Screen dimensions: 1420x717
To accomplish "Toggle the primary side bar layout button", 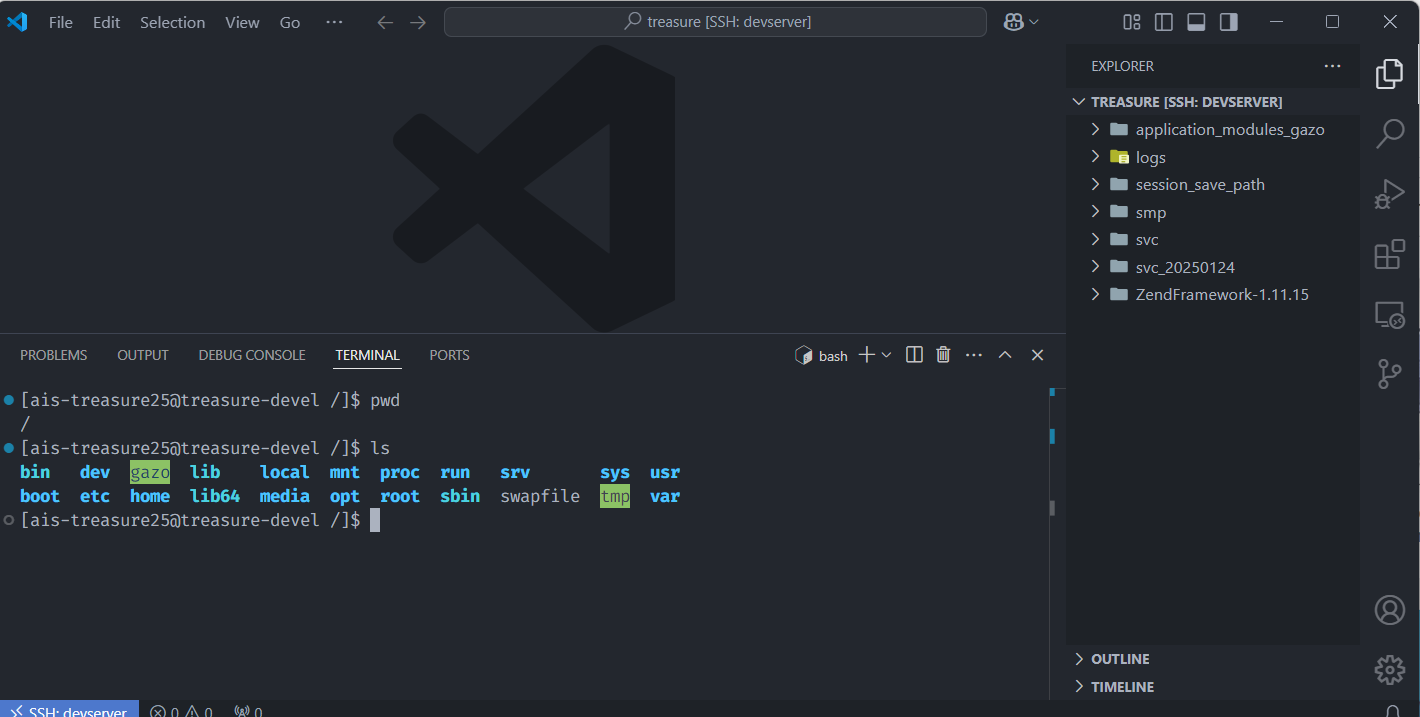I will coord(1164,22).
